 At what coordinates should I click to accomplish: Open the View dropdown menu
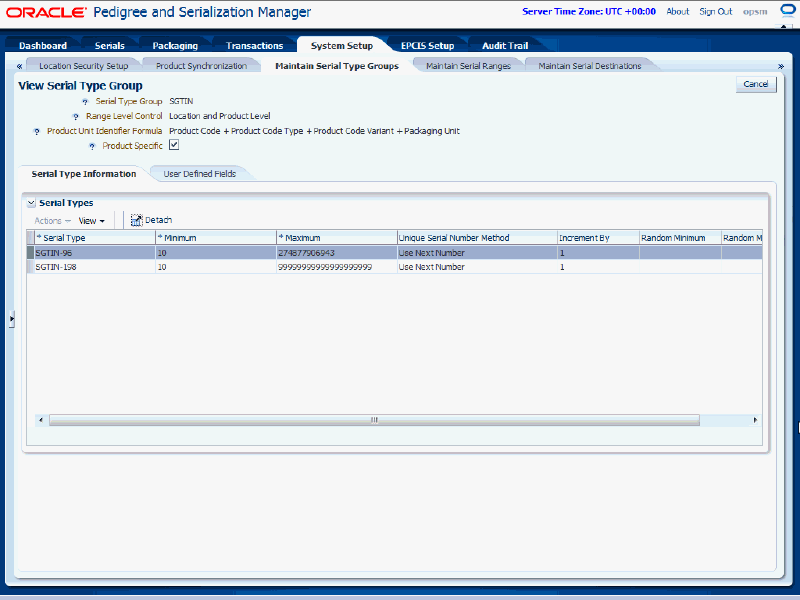tap(91, 221)
